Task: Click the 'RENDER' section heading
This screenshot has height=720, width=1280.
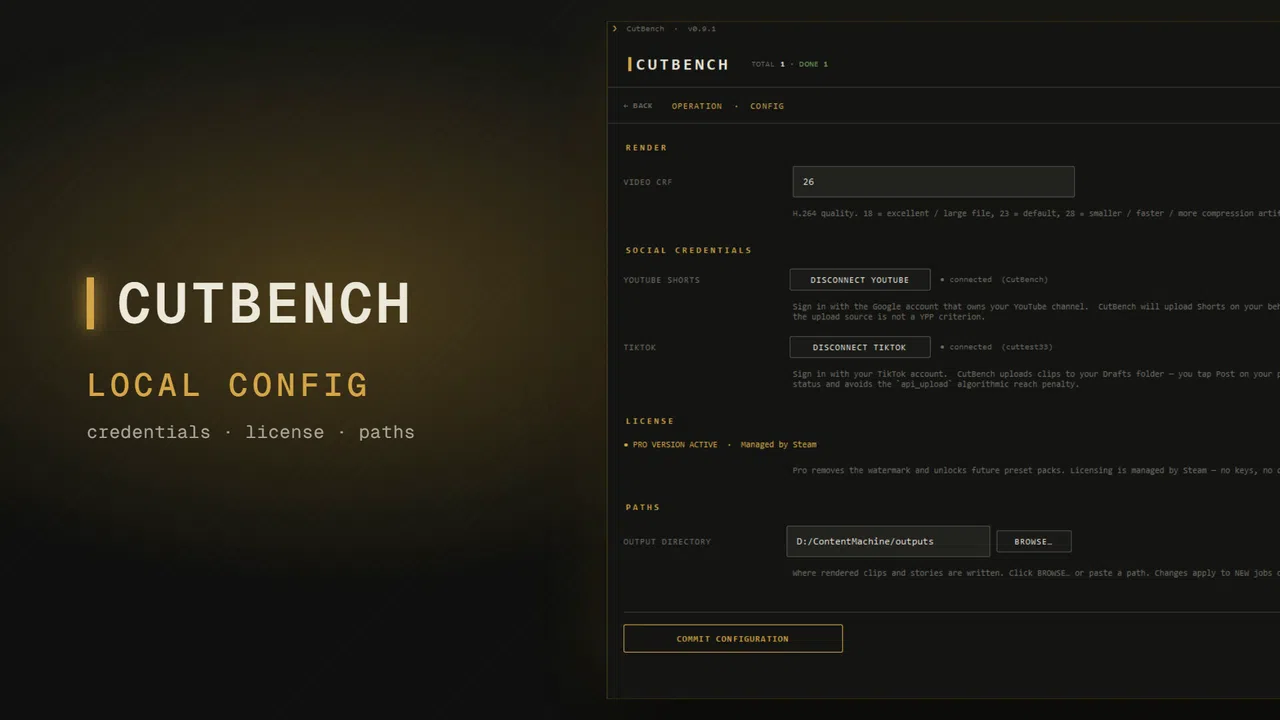Action: pos(646,148)
